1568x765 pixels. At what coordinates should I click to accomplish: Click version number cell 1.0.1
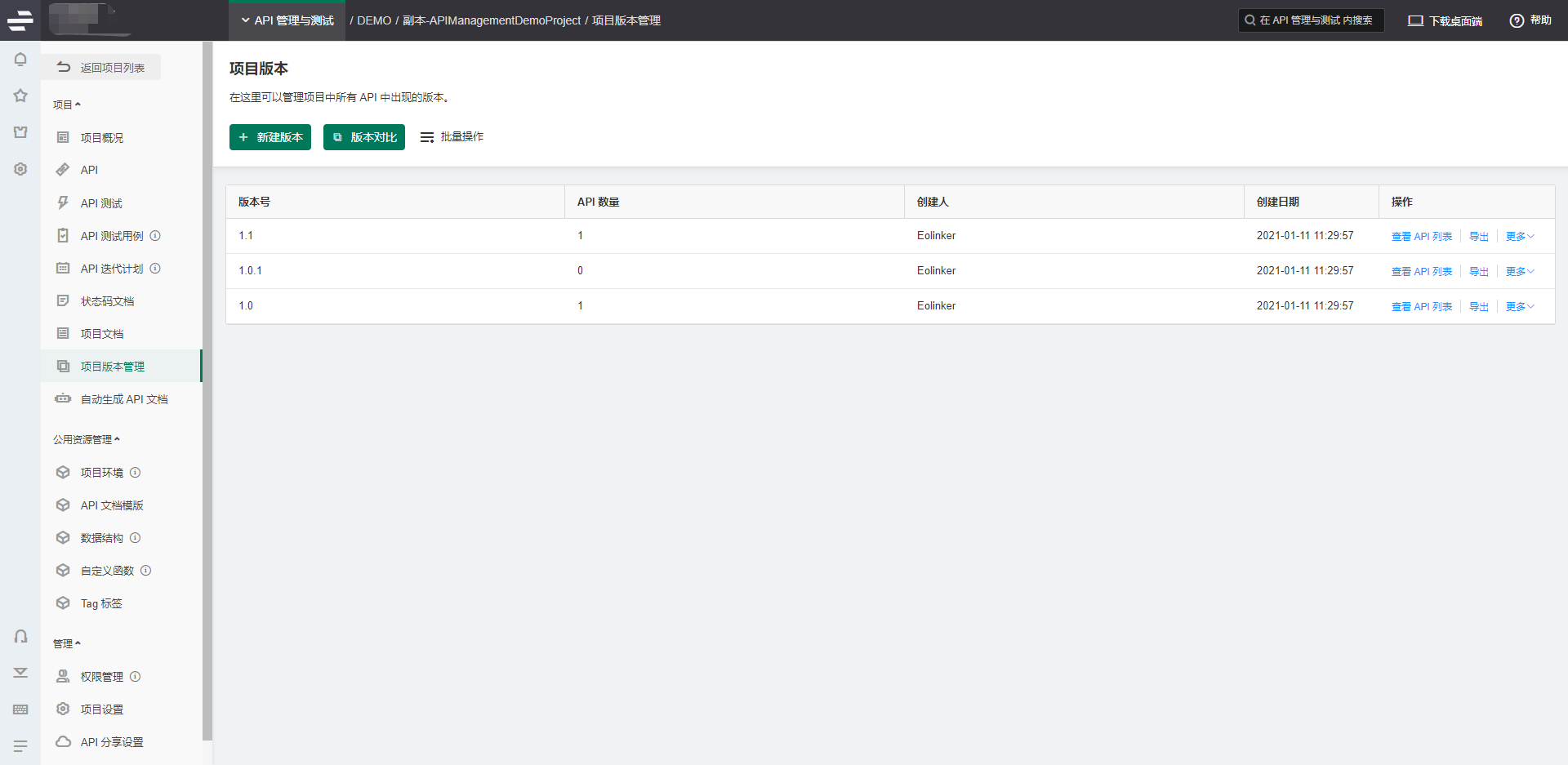(x=250, y=271)
